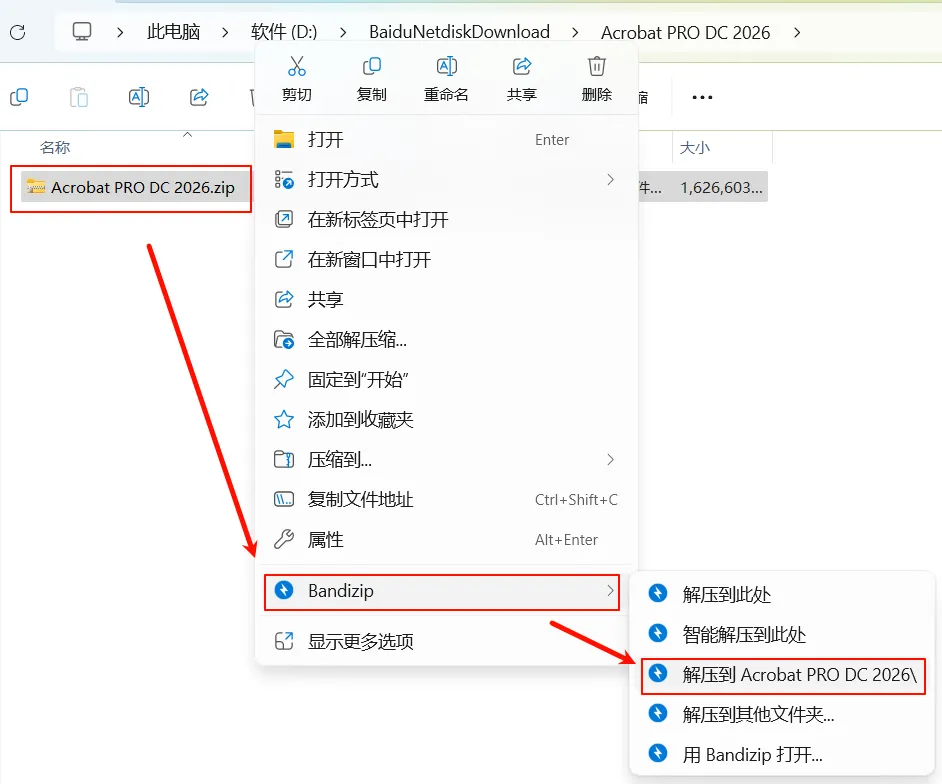The image size is (942, 784).
Task: Click the share icon in Explorer toolbar
Action: click(199, 97)
